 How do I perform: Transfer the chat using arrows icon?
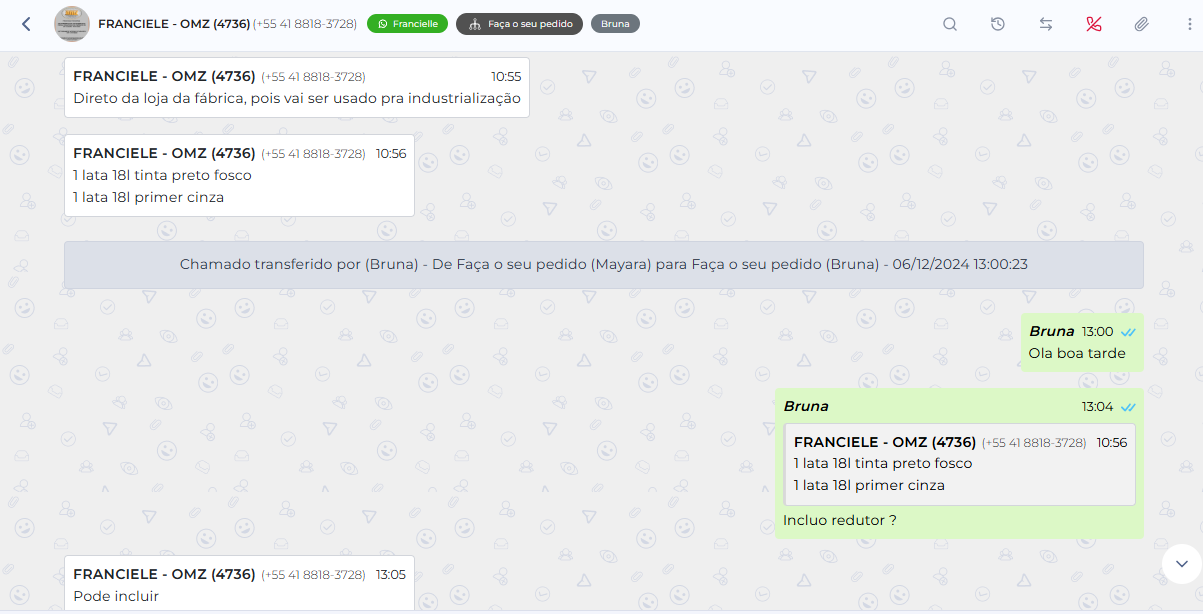(1046, 24)
